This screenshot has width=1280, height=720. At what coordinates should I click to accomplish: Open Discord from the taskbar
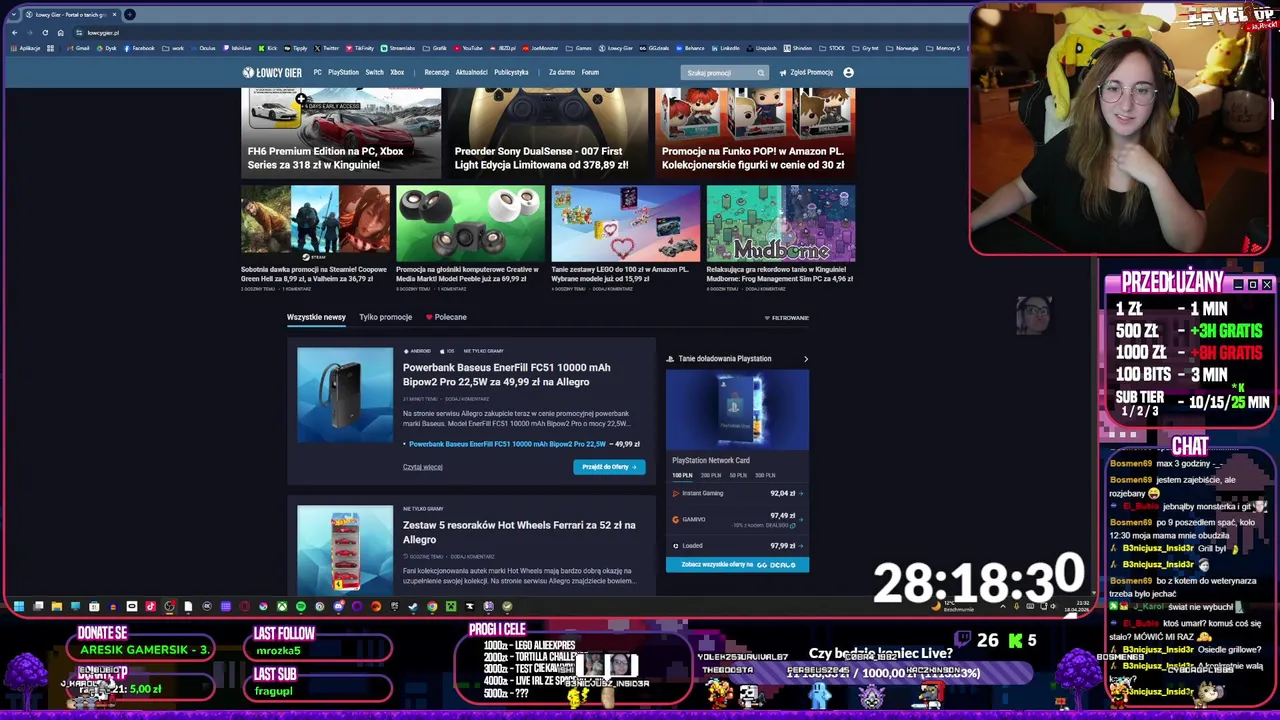coord(338,606)
